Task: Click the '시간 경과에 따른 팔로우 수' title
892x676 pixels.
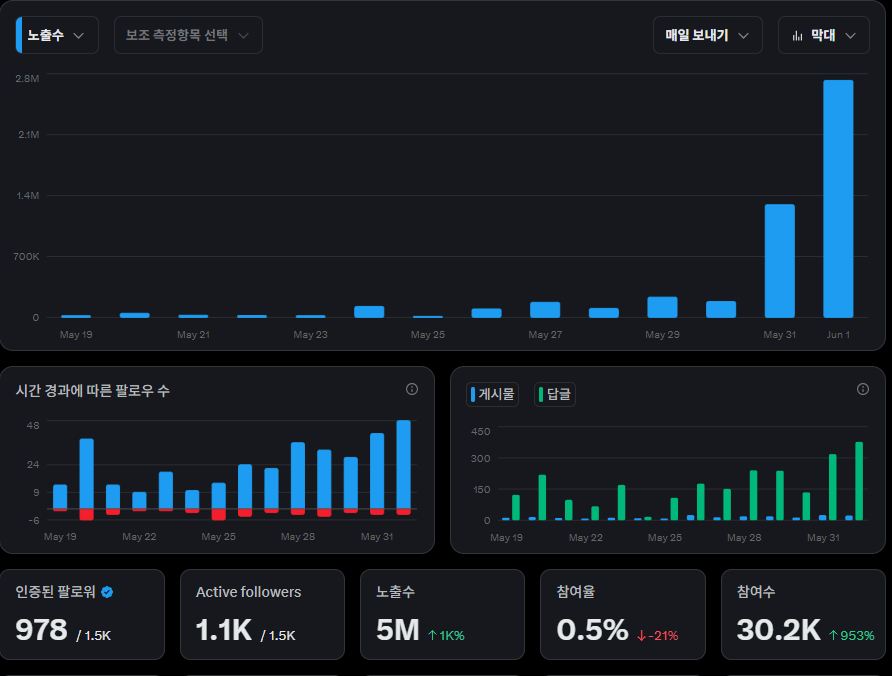Action: click(93, 391)
